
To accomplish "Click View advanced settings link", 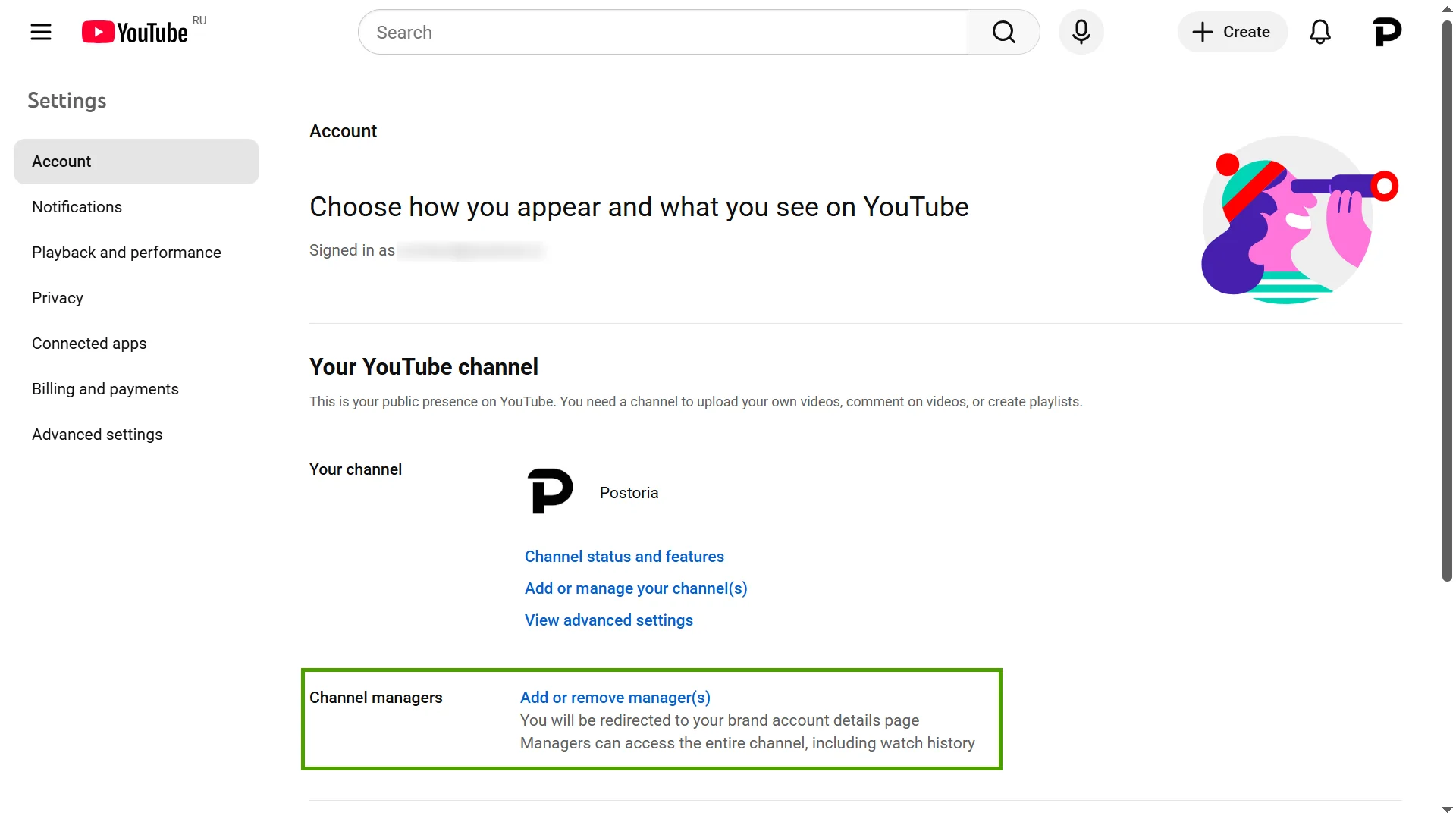I will pos(608,620).
